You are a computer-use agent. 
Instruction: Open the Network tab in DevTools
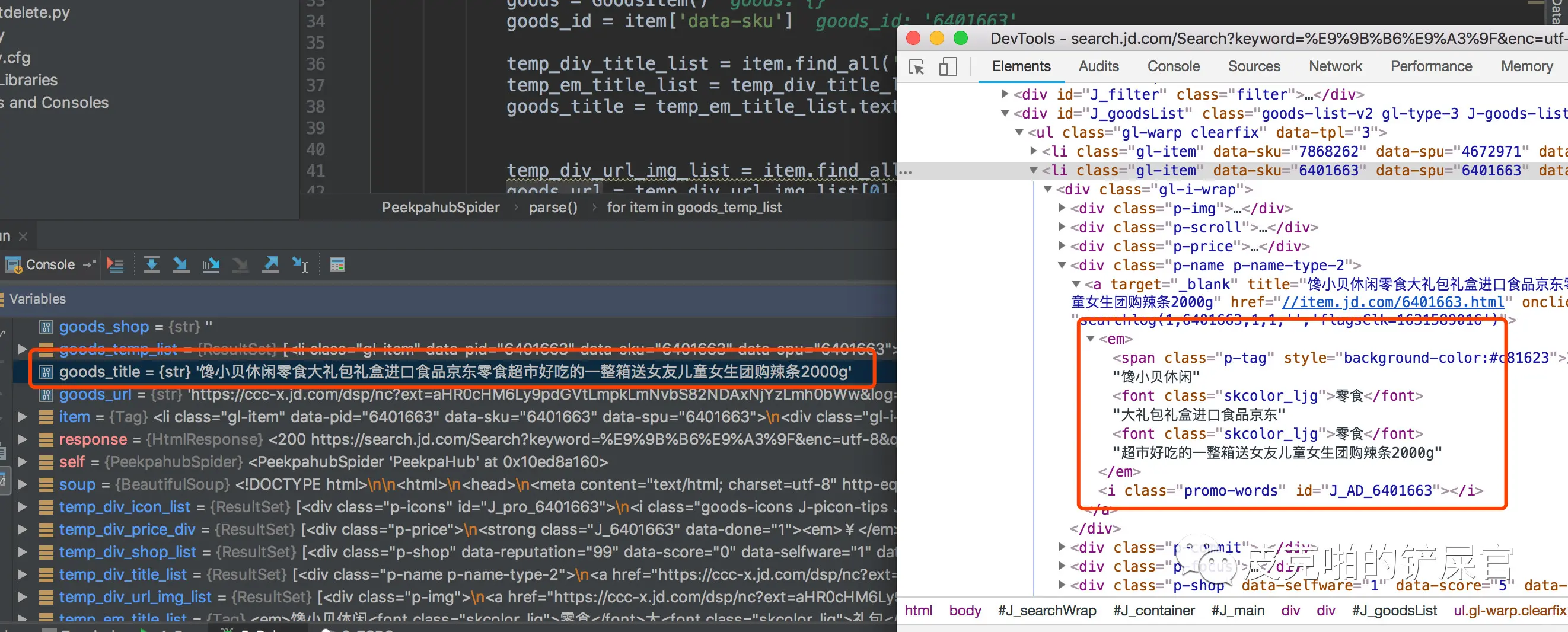(x=1336, y=66)
